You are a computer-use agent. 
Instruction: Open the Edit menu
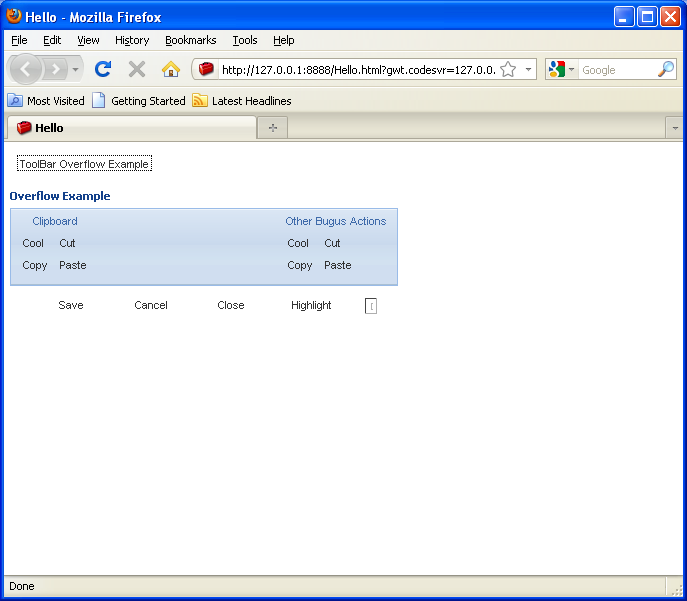click(x=52, y=40)
